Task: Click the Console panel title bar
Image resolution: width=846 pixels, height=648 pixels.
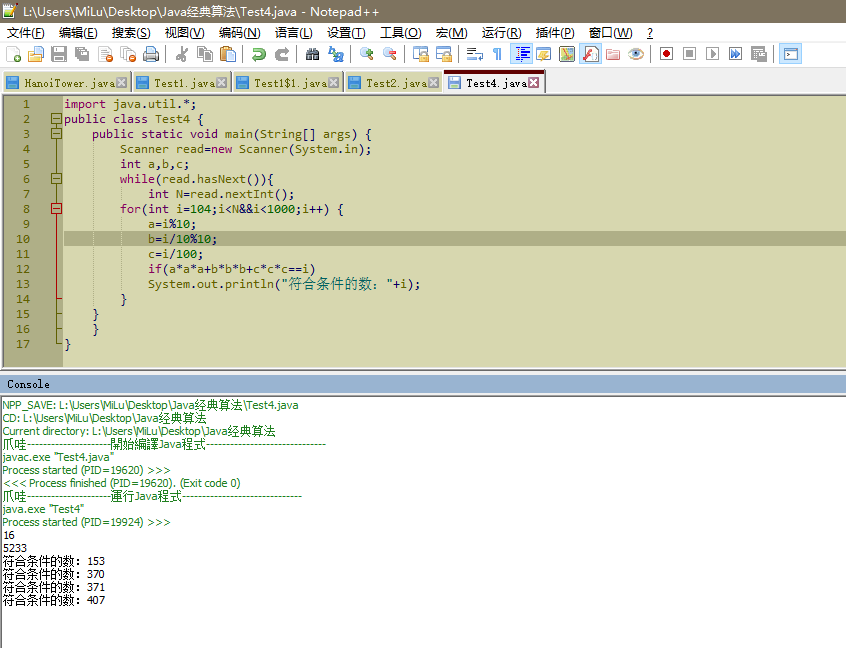Action: (423, 384)
